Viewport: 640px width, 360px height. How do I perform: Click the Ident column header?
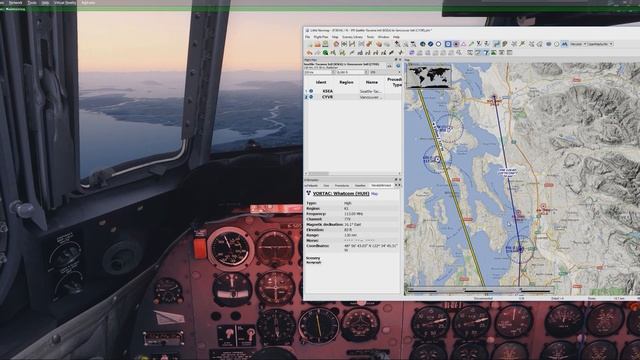coord(321,82)
